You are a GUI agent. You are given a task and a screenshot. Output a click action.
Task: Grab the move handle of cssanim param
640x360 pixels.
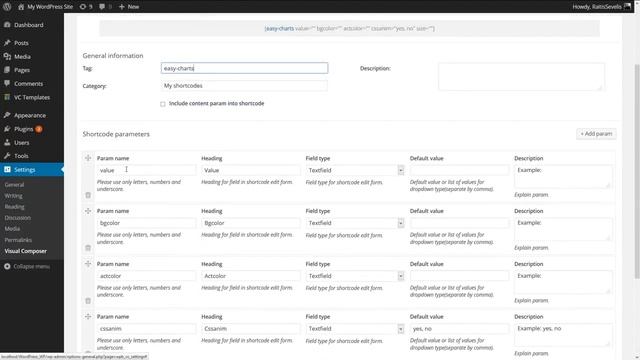[88, 316]
